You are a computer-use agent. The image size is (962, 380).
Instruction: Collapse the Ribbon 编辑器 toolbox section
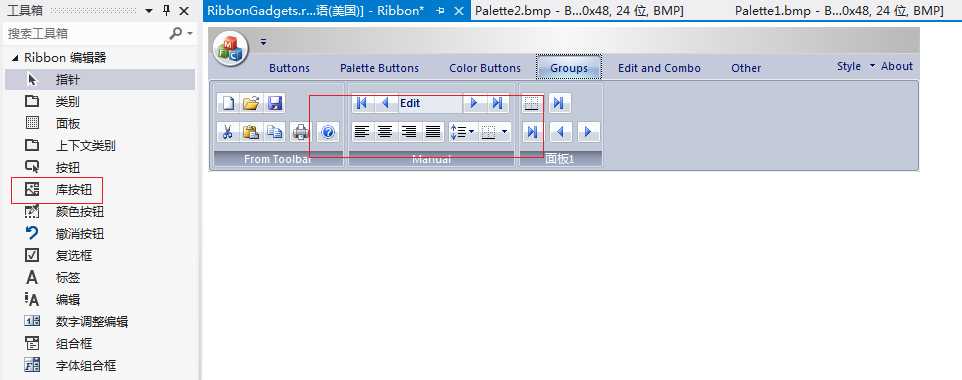tap(15, 58)
